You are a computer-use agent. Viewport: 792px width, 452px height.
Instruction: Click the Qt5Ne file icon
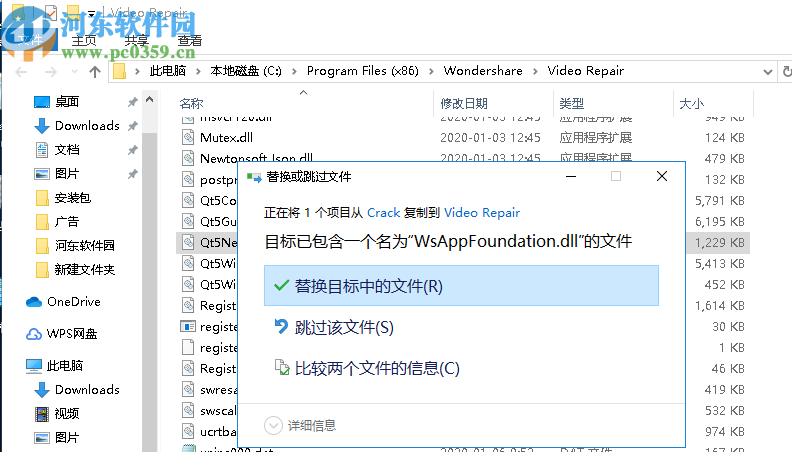coord(188,242)
